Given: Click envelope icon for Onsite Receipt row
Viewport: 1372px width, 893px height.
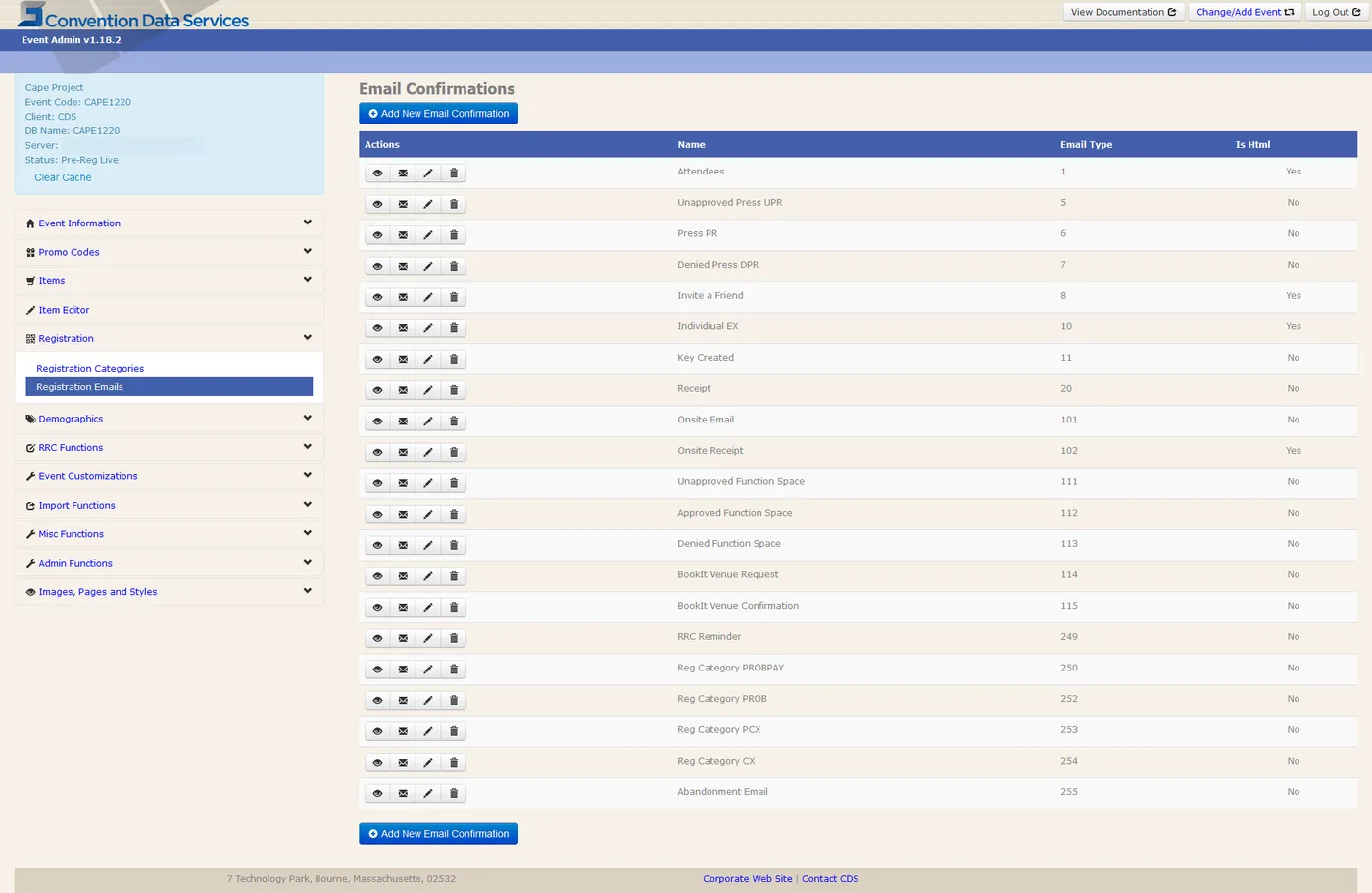Looking at the screenshot, I should pos(403,452).
